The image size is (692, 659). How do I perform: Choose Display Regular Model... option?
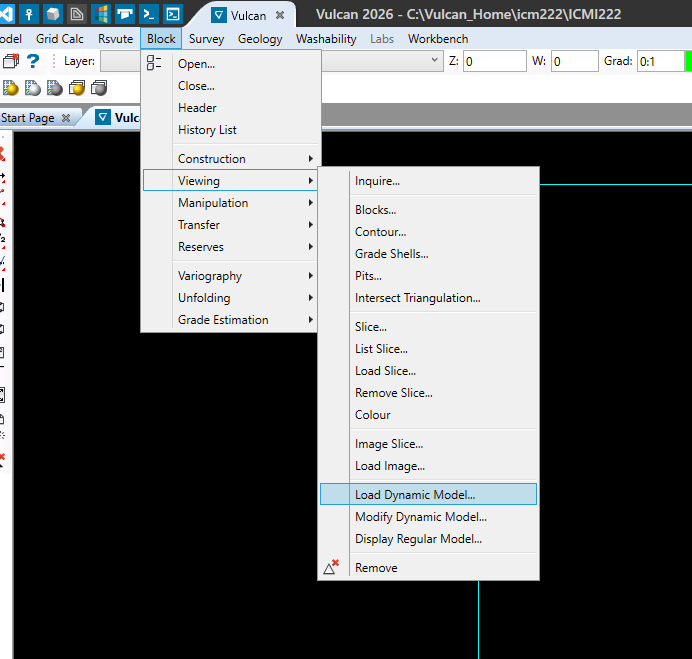pos(428,539)
